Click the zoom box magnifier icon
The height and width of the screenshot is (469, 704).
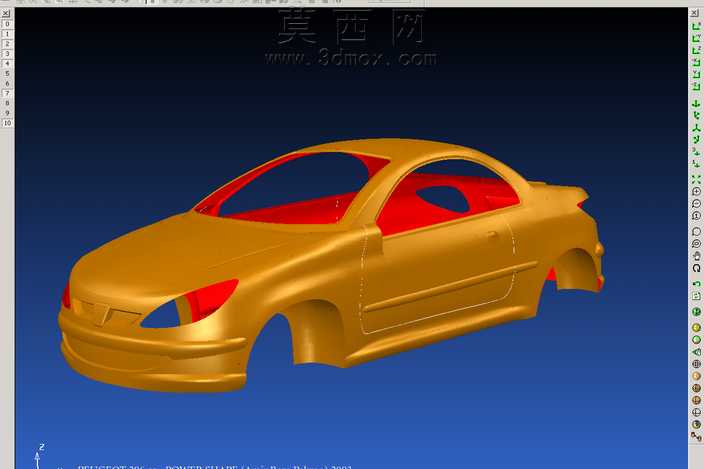[x=696, y=232]
